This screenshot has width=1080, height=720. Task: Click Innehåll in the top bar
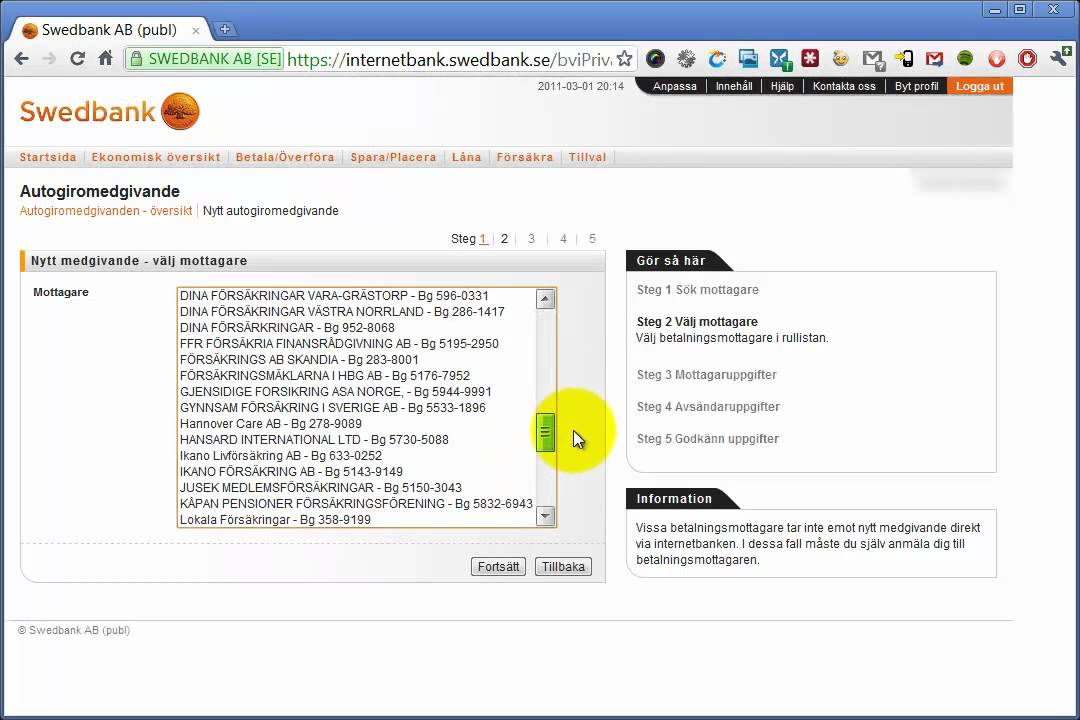click(734, 86)
